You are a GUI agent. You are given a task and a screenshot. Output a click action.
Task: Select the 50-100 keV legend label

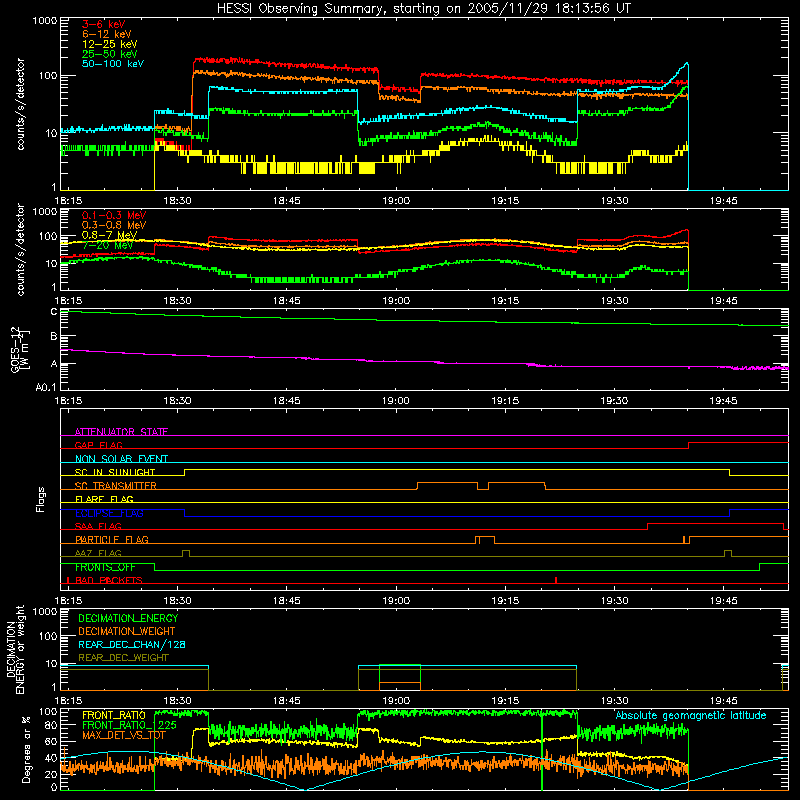[113, 63]
